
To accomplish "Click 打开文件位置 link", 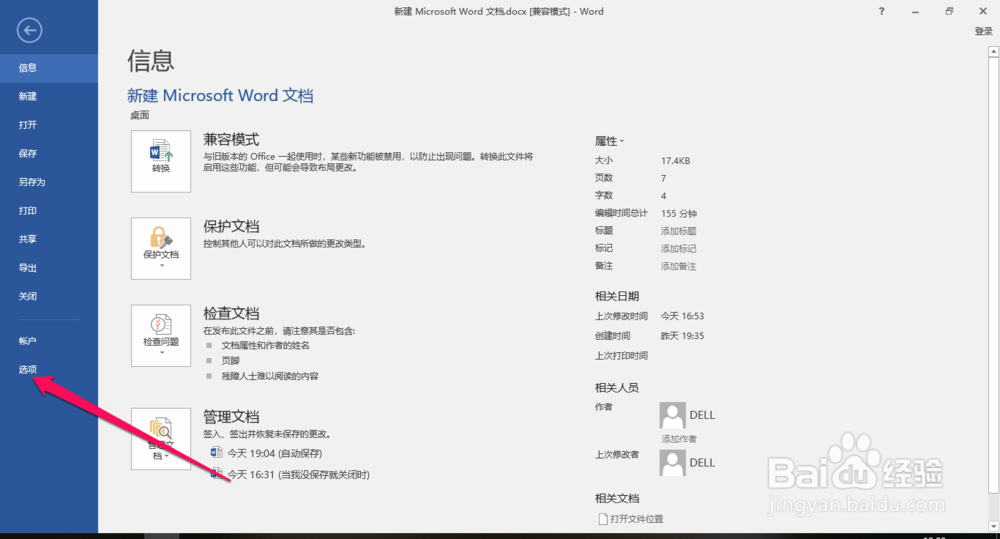I will [631, 519].
